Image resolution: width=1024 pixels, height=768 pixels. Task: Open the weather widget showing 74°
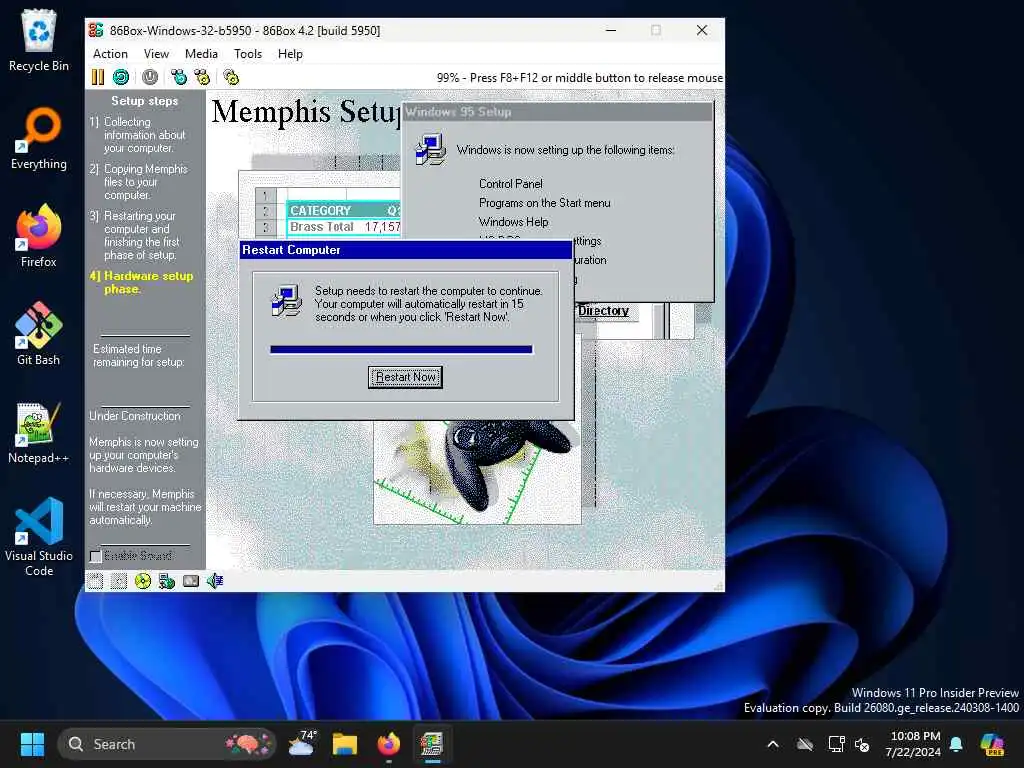[x=302, y=744]
